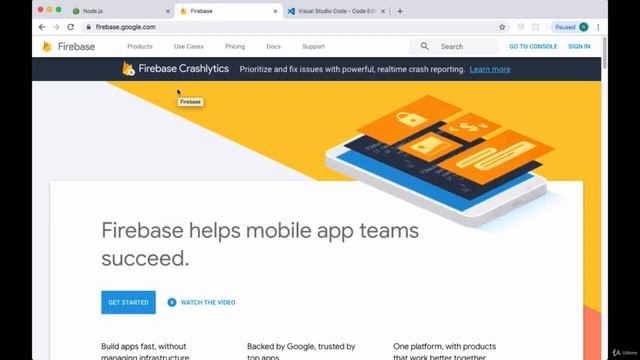Close the Node.js tab
This screenshot has width=640, height=360.
tap(167, 11)
